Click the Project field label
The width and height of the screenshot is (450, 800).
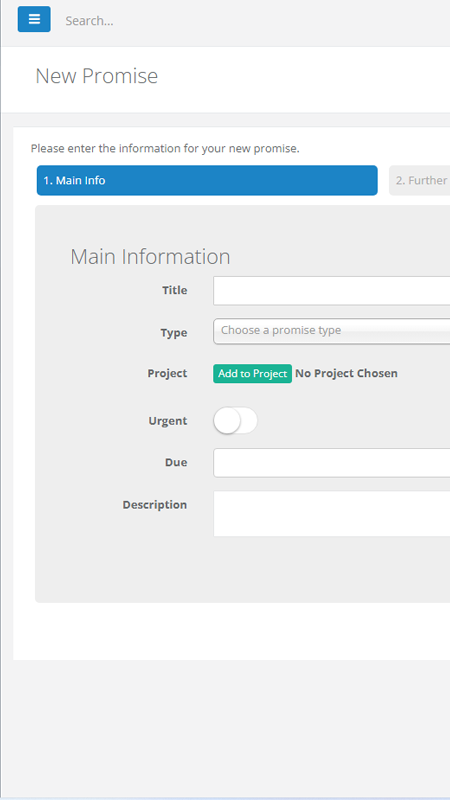coord(167,373)
